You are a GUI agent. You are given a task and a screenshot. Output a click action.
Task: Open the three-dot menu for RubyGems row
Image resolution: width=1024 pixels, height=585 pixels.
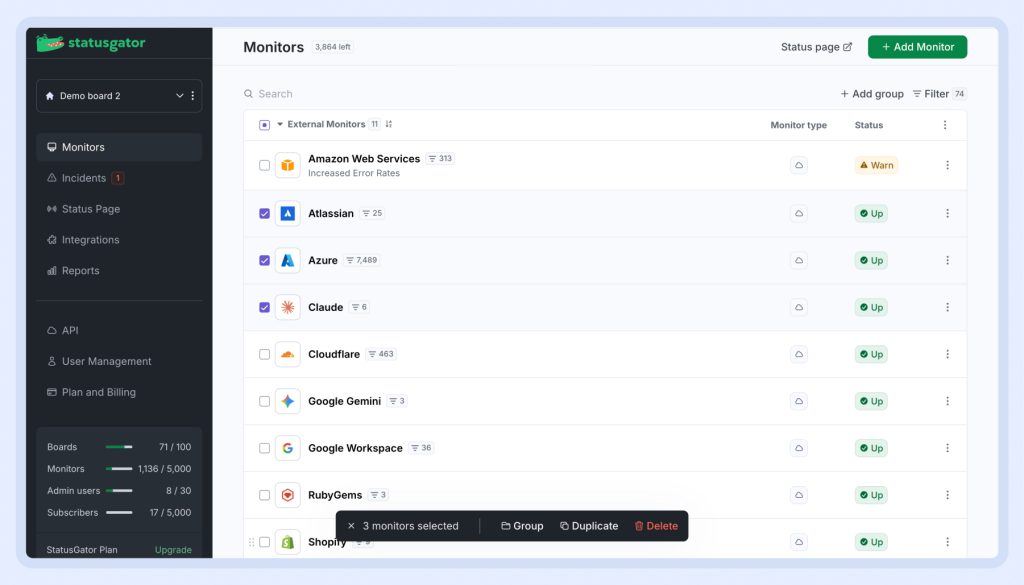[948, 496]
